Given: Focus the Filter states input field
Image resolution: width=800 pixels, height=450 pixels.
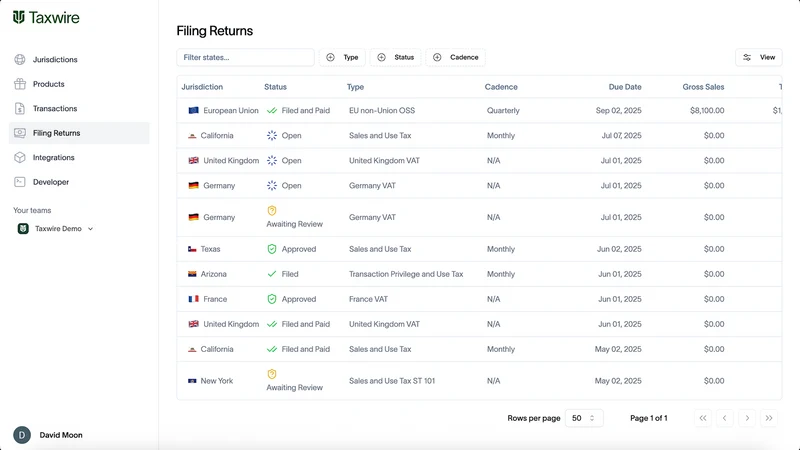Looking at the screenshot, I should tap(245, 57).
